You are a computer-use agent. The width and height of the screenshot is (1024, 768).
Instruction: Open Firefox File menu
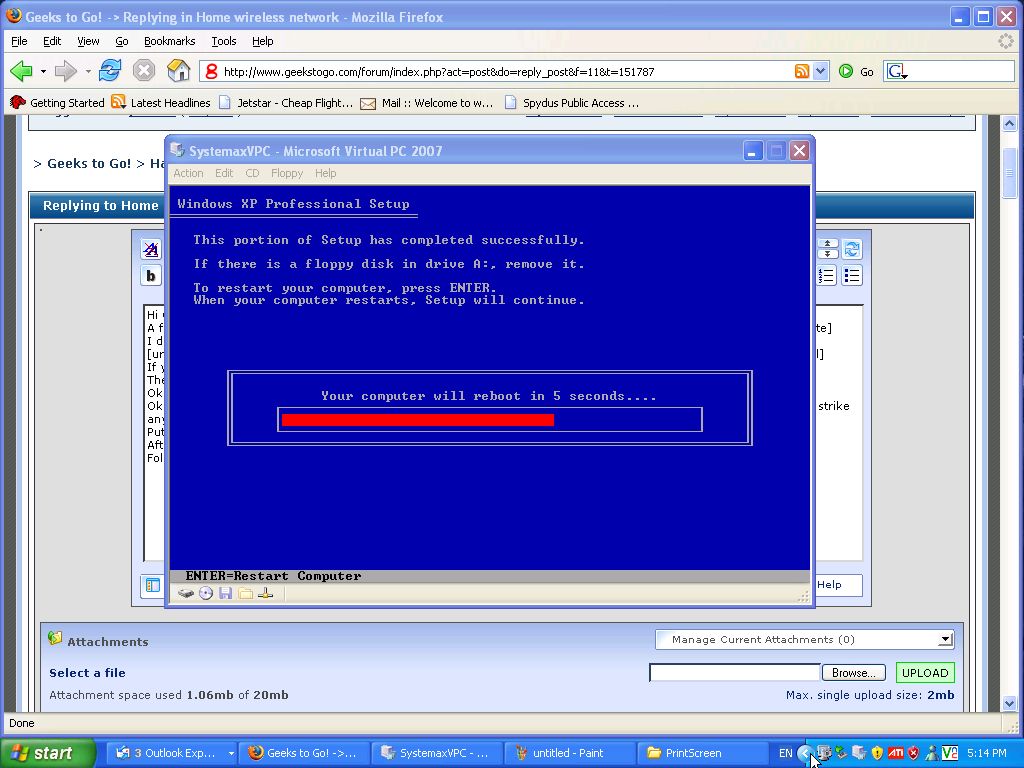click(x=19, y=41)
